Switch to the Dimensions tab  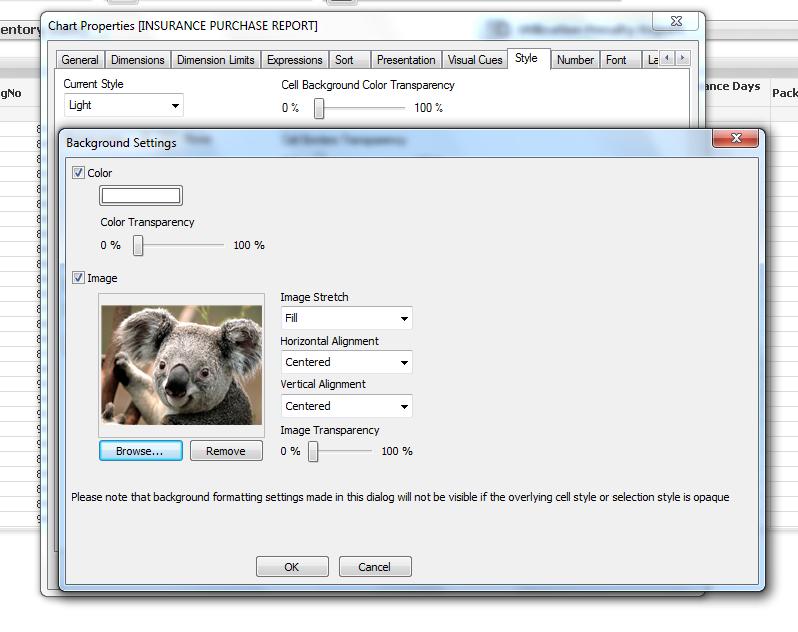click(x=138, y=60)
